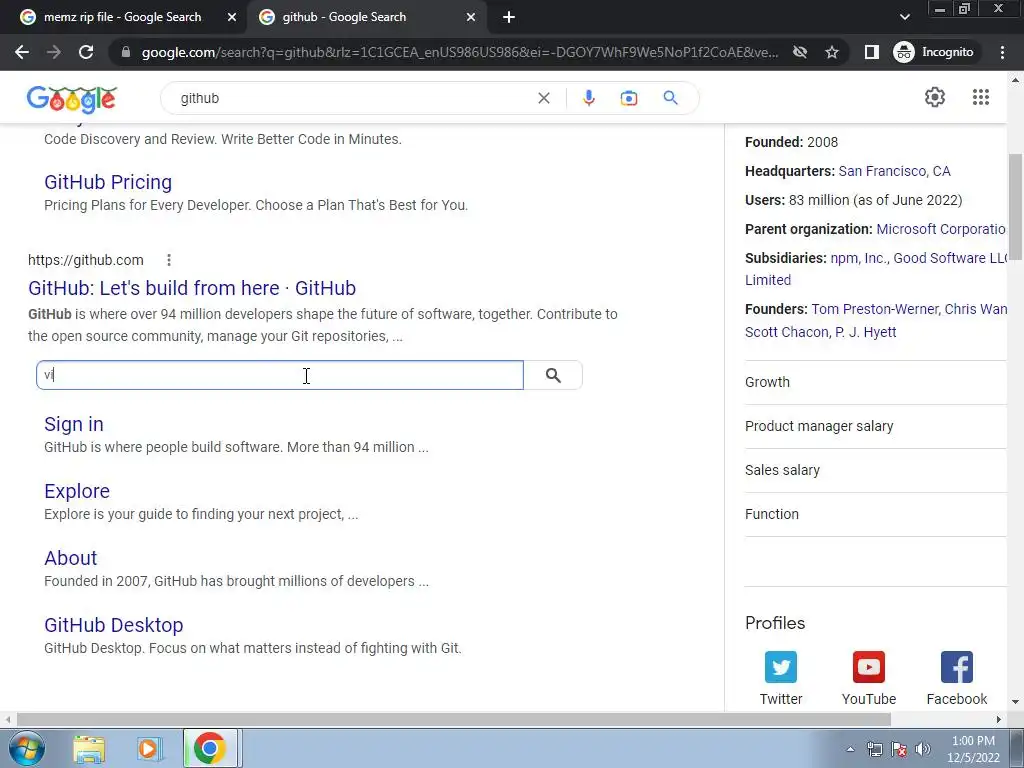Open the volume speaker tray icon
The width and height of the screenshot is (1024, 768).
(922, 749)
